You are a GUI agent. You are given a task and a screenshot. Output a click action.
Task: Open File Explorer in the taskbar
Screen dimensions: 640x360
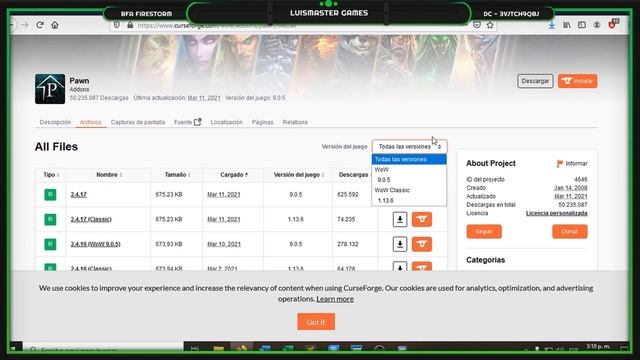[x=218, y=349]
